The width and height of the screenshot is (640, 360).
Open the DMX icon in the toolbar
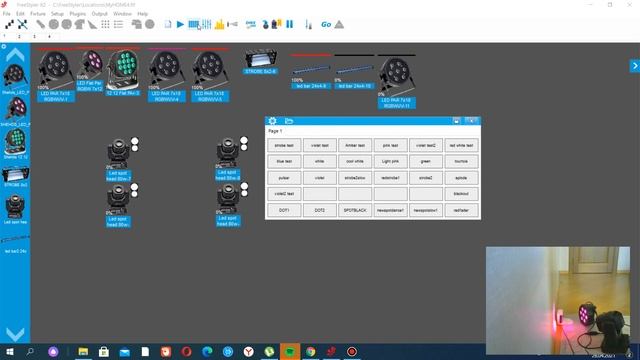point(251,24)
